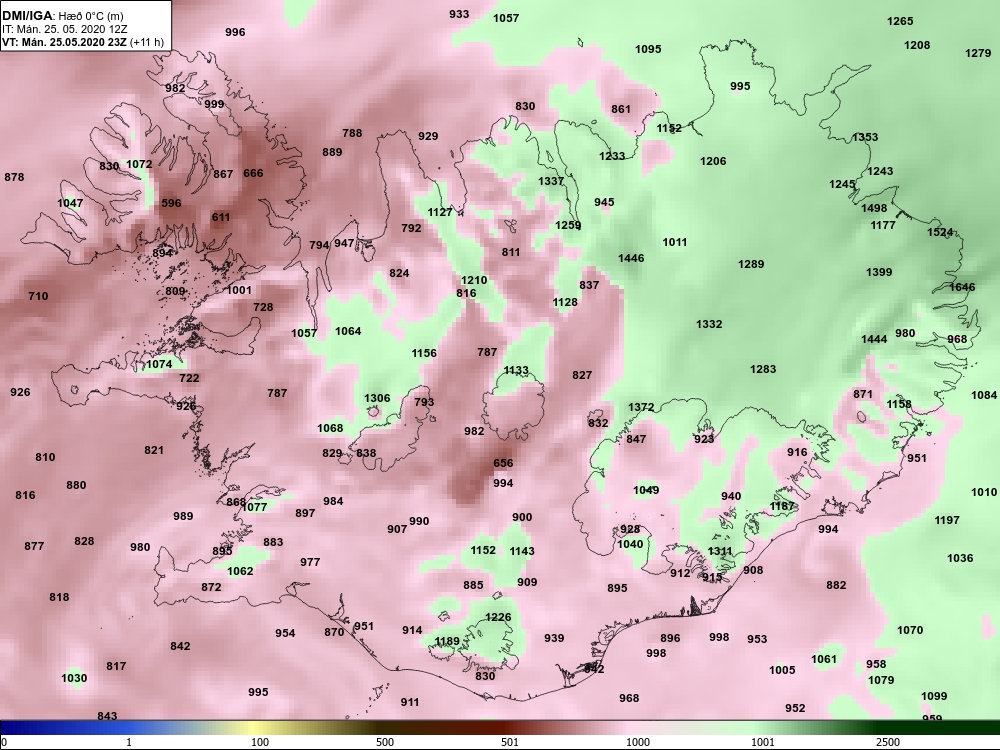Select the map value 878

(x=14, y=177)
